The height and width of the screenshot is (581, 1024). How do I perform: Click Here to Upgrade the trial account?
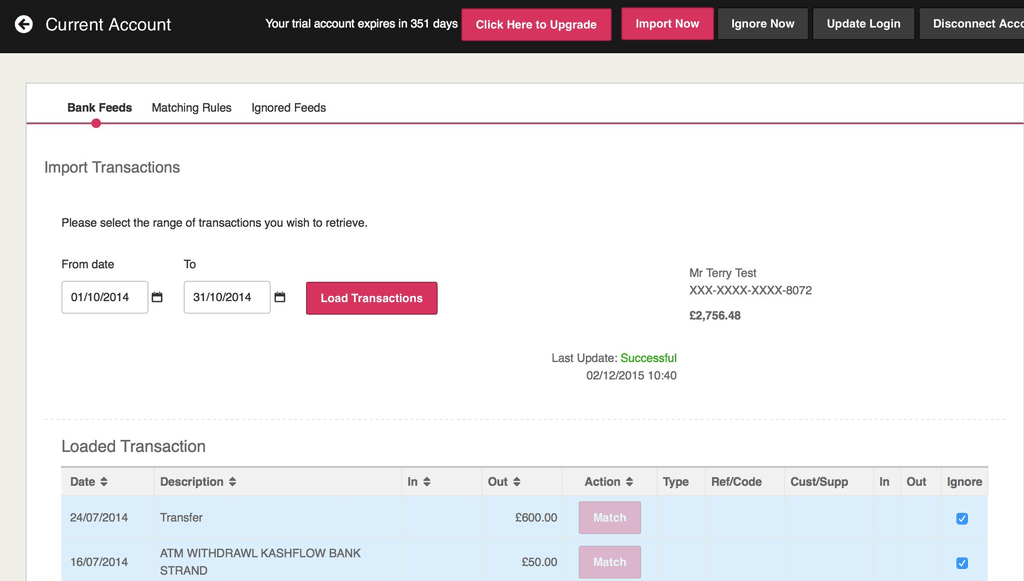[x=536, y=24]
